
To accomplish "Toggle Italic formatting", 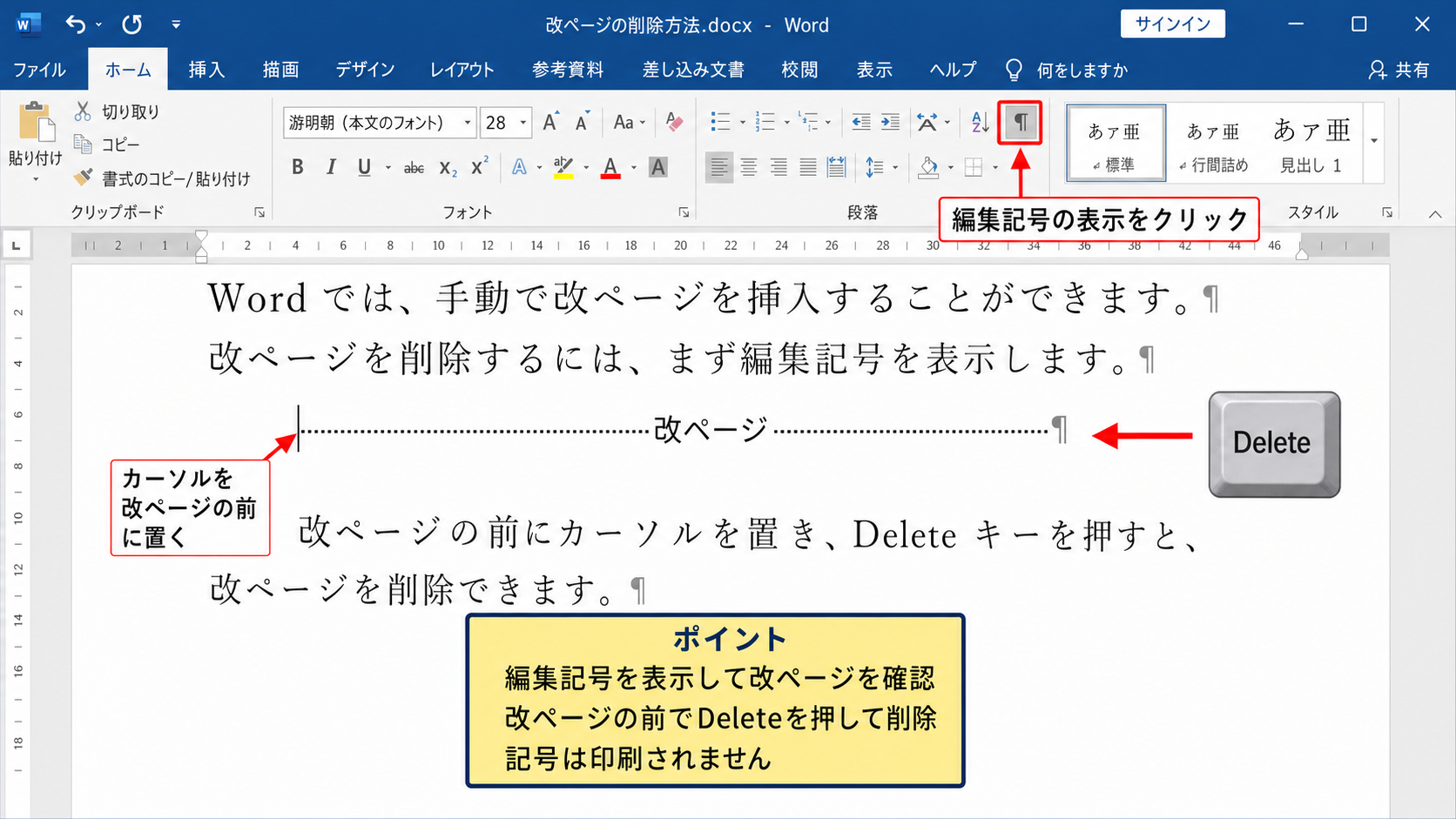I will pos(331,167).
